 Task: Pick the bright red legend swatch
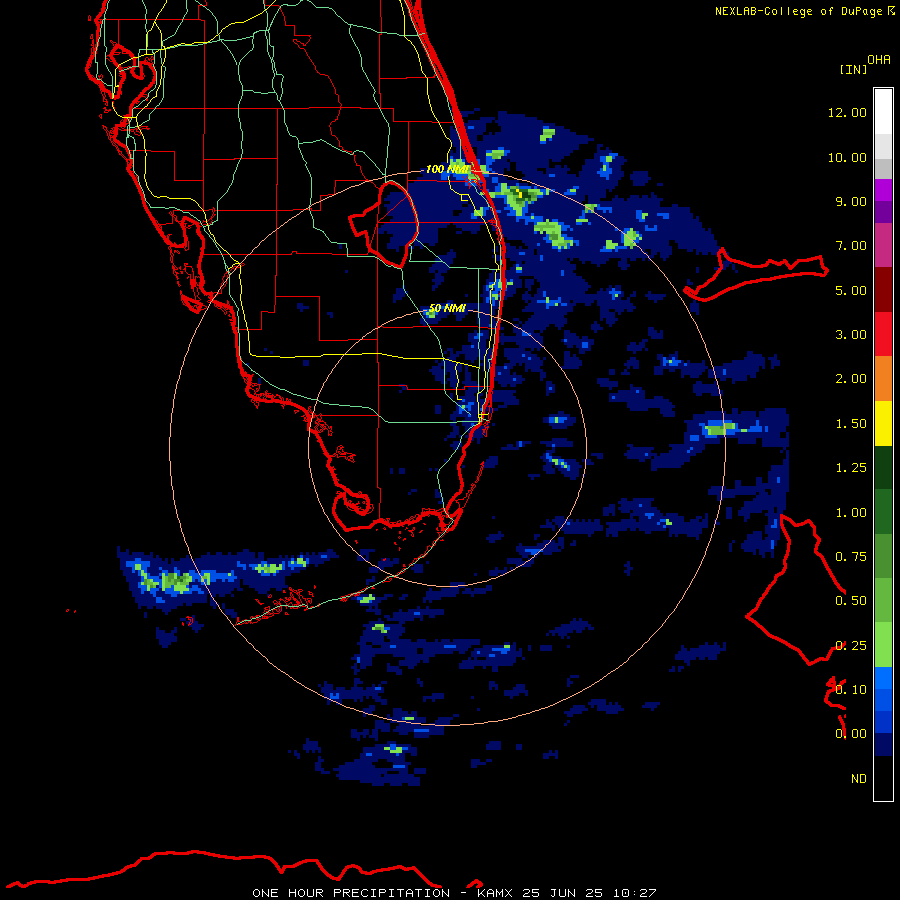(x=883, y=335)
